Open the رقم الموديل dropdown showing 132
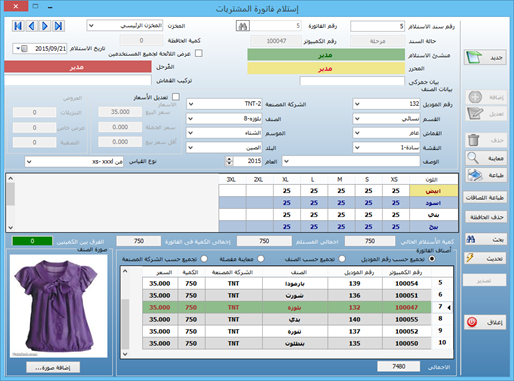 (x=387, y=104)
